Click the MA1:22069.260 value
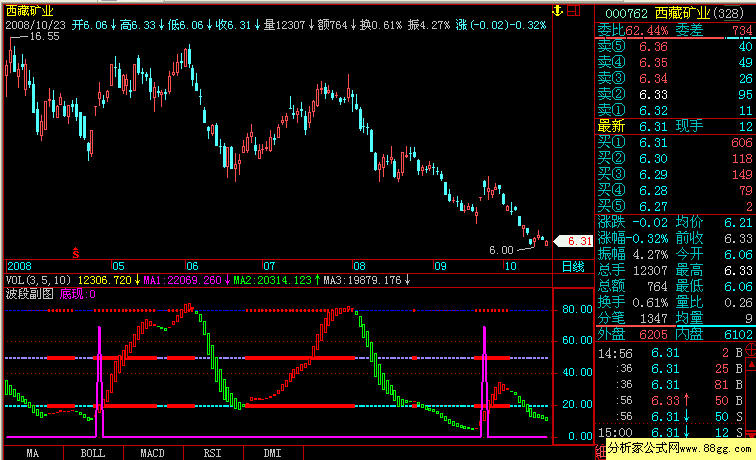This screenshot has height=460, width=756. (182, 280)
